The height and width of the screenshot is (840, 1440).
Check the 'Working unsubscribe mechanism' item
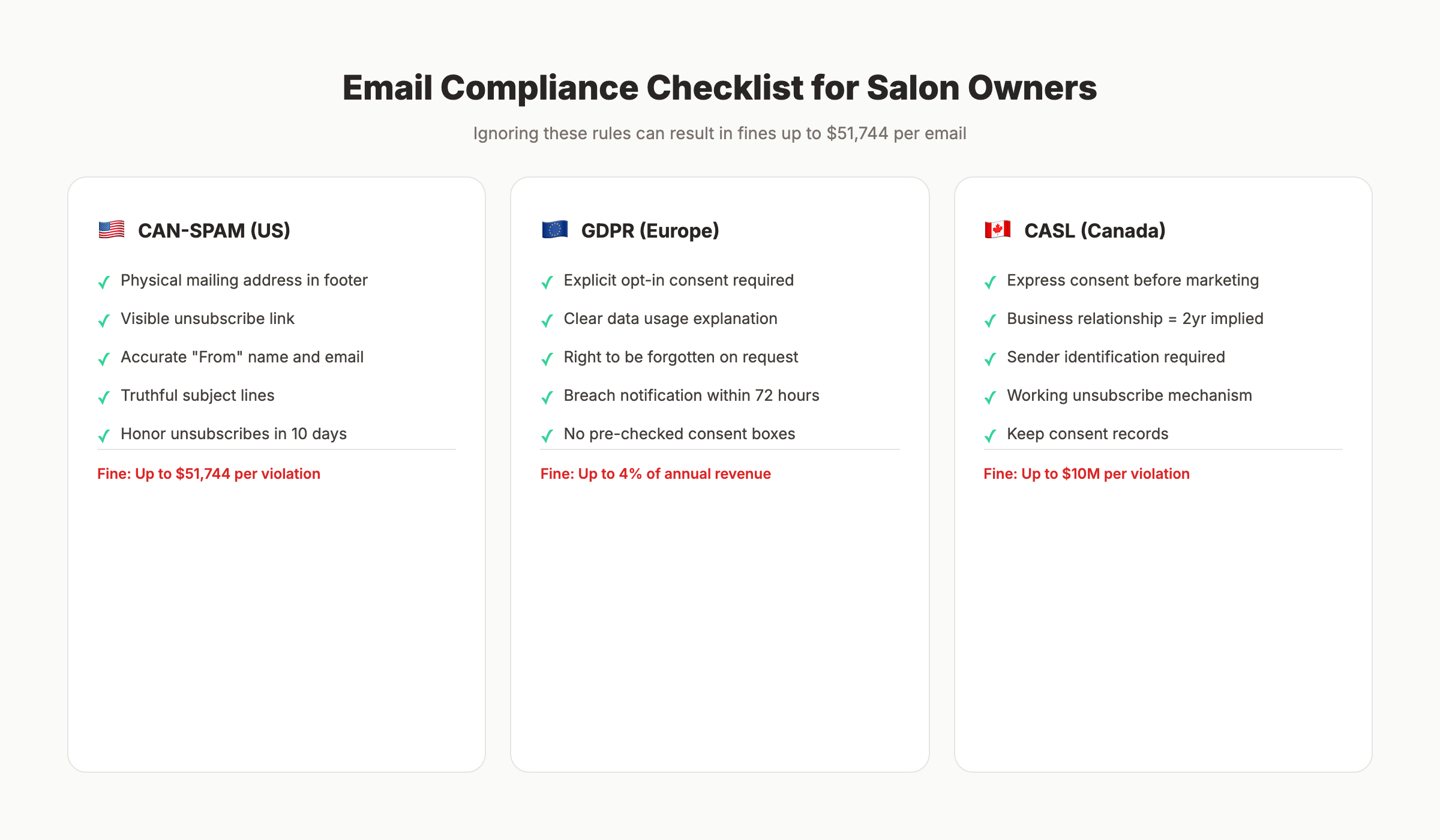click(x=1129, y=395)
